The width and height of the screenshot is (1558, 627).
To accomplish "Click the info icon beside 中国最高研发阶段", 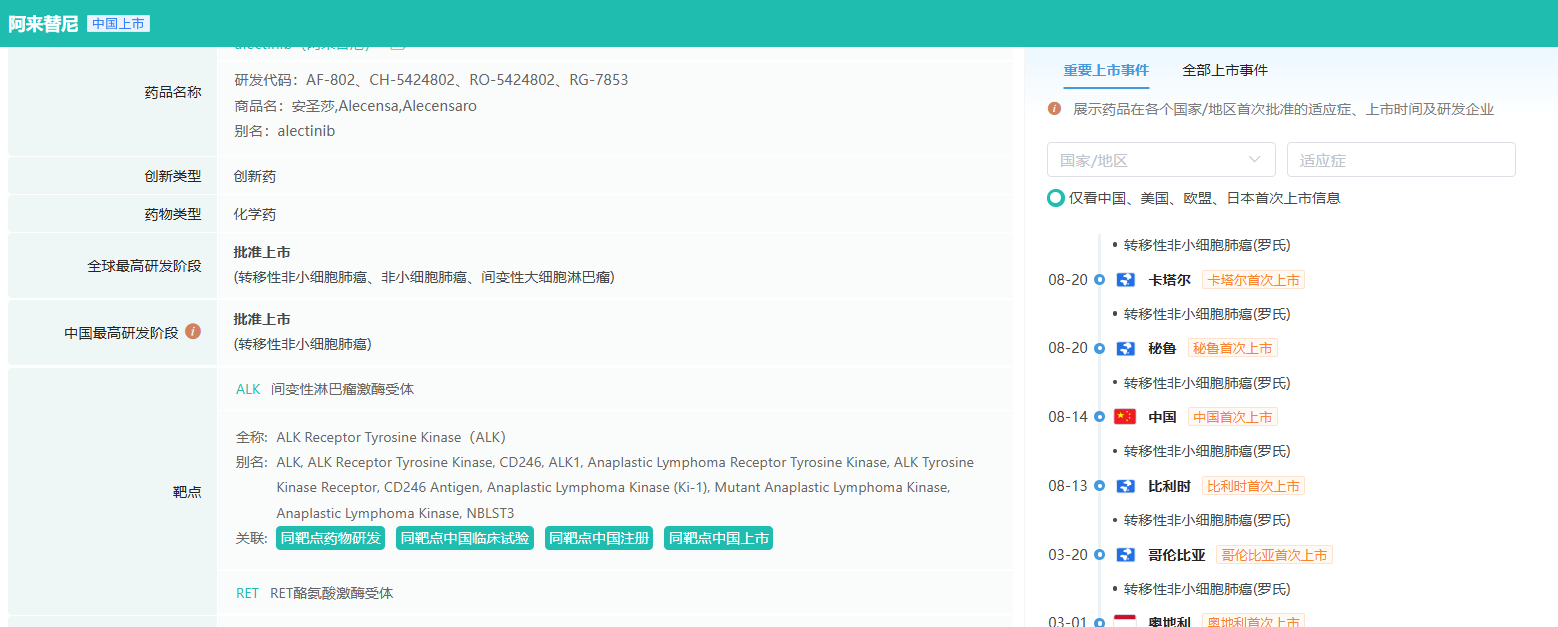I will coord(193,331).
